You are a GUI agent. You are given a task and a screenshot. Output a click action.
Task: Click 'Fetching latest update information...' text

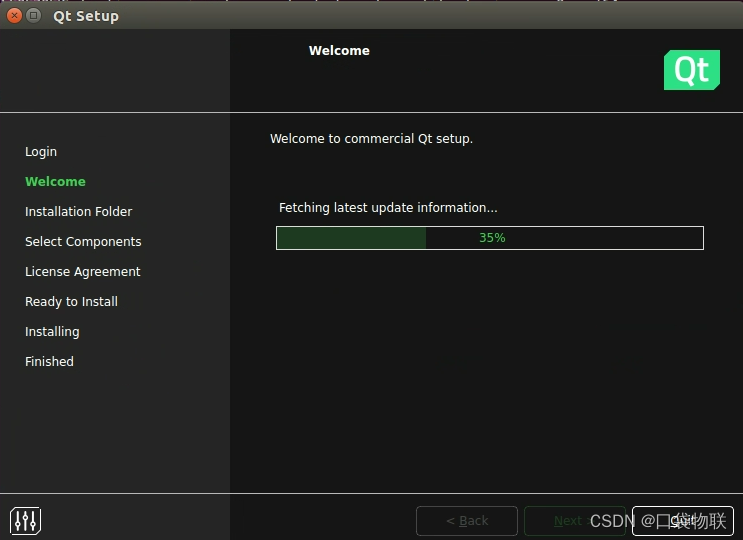[x=388, y=207]
